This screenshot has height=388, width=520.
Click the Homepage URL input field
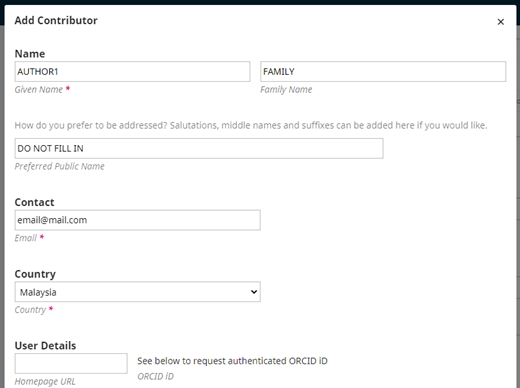coord(71,363)
